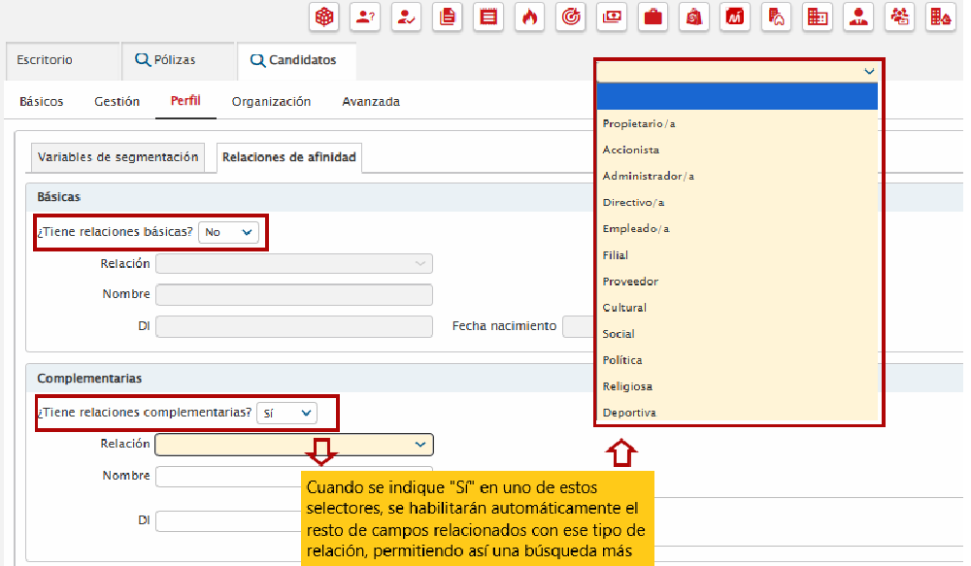
Task: Switch to the Organización tab
Action: (271, 102)
